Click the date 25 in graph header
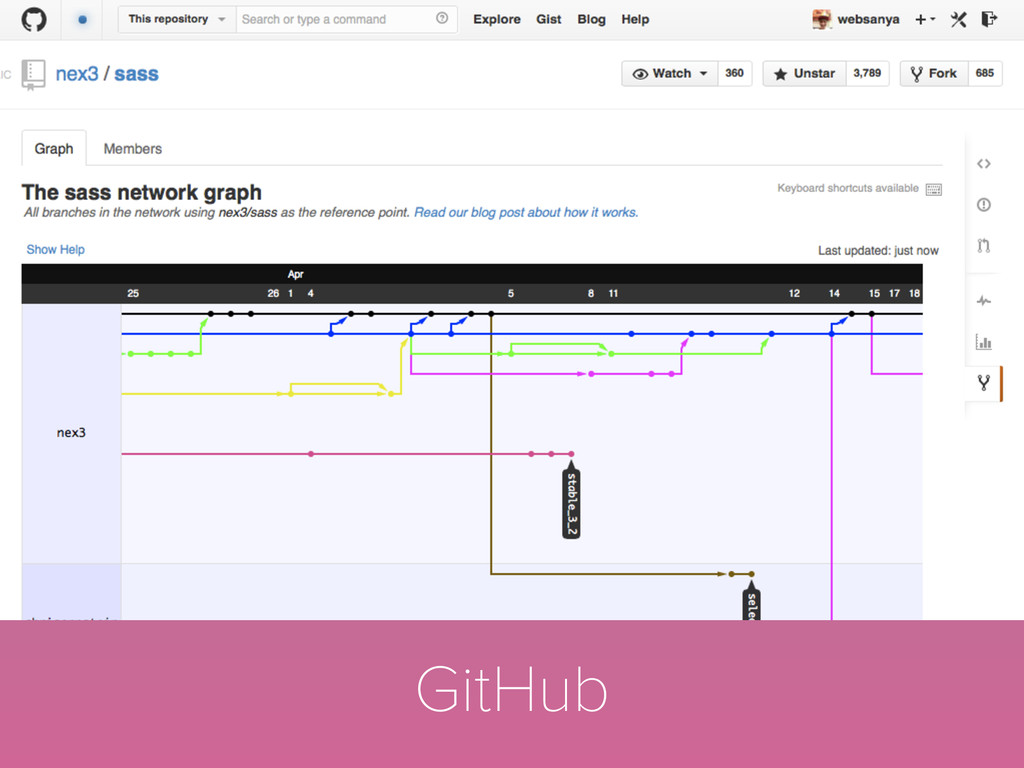1024x768 pixels. tap(133, 293)
